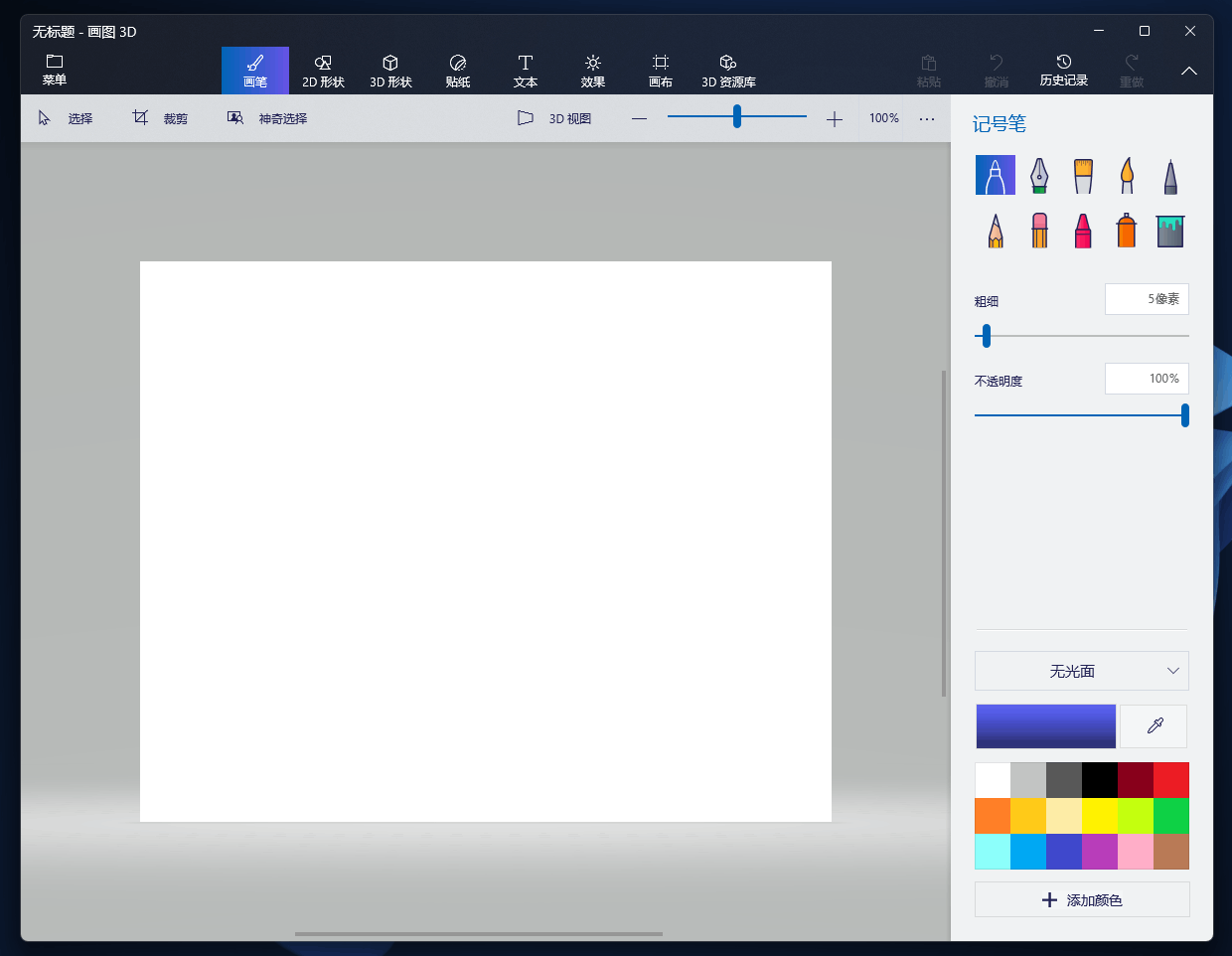Image resolution: width=1232 pixels, height=956 pixels.
Task: Pick the light yellow color swatch
Action: coord(1064,816)
